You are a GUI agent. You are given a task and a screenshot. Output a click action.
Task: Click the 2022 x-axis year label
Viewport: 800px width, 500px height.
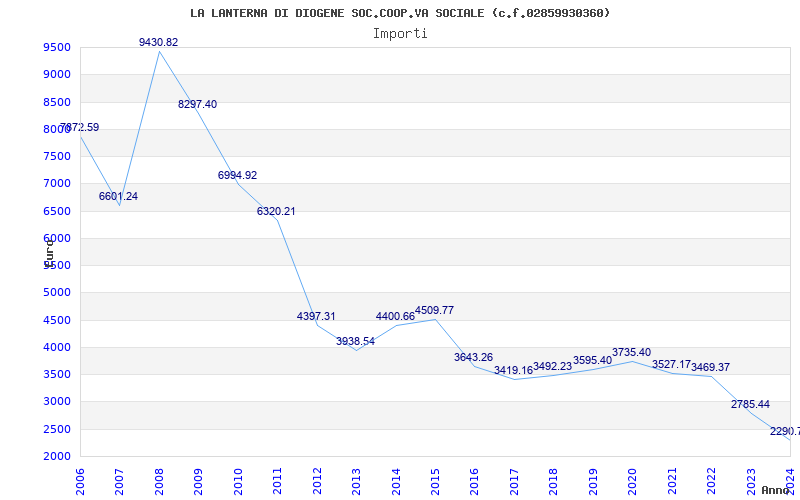pyautogui.click(x=712, y=481)
